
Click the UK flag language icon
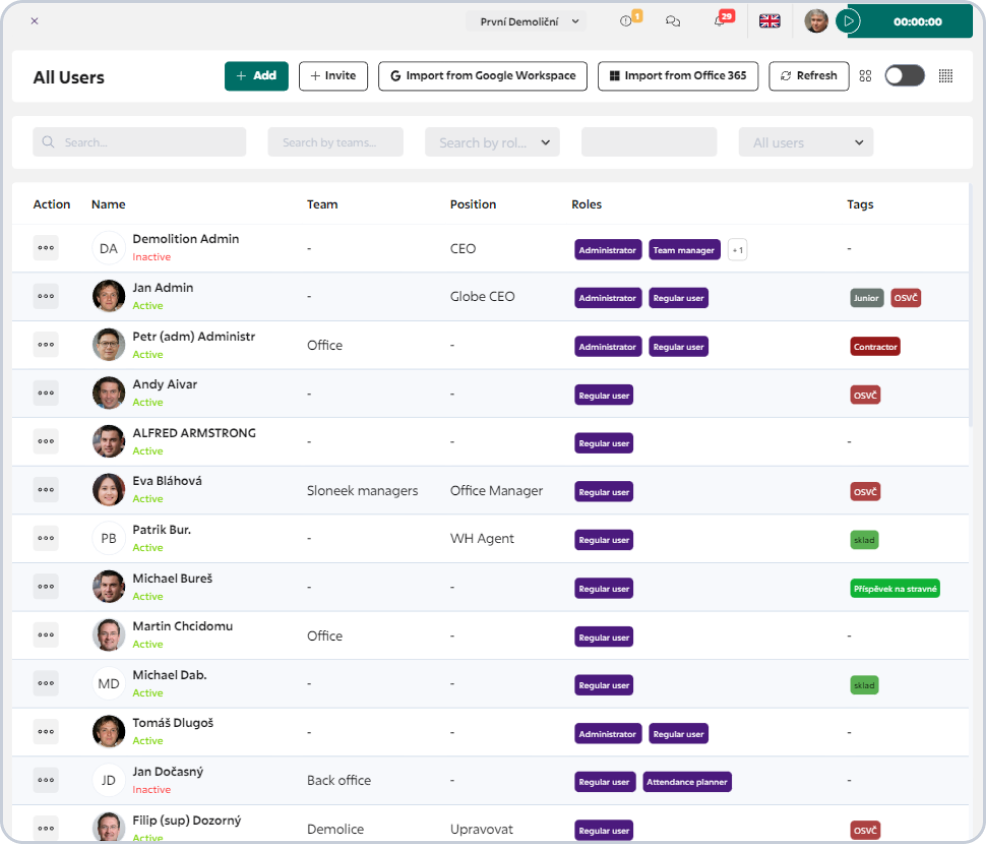click(x=769, y=21)
